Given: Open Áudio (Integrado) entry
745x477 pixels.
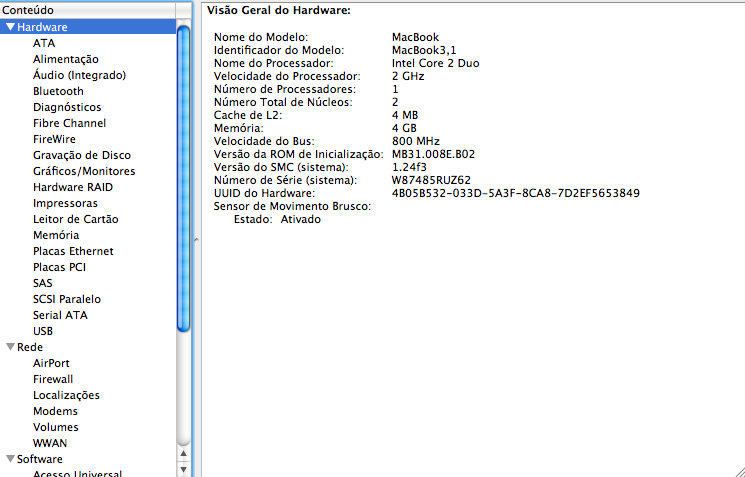Looking at the screenshot, I should click(x=79, y=75).
